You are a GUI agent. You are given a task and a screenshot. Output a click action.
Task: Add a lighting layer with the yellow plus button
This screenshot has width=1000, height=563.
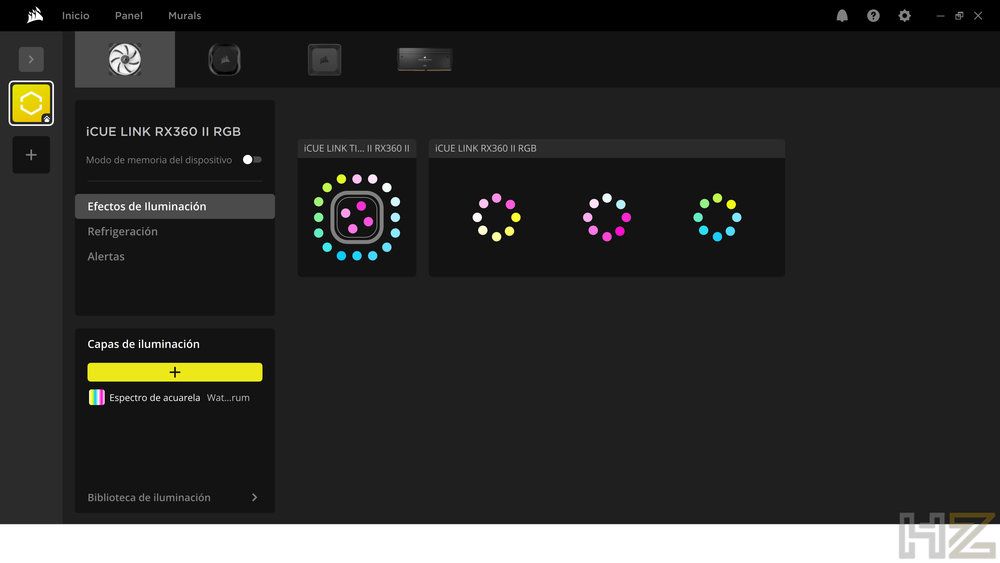coord(175,372)
